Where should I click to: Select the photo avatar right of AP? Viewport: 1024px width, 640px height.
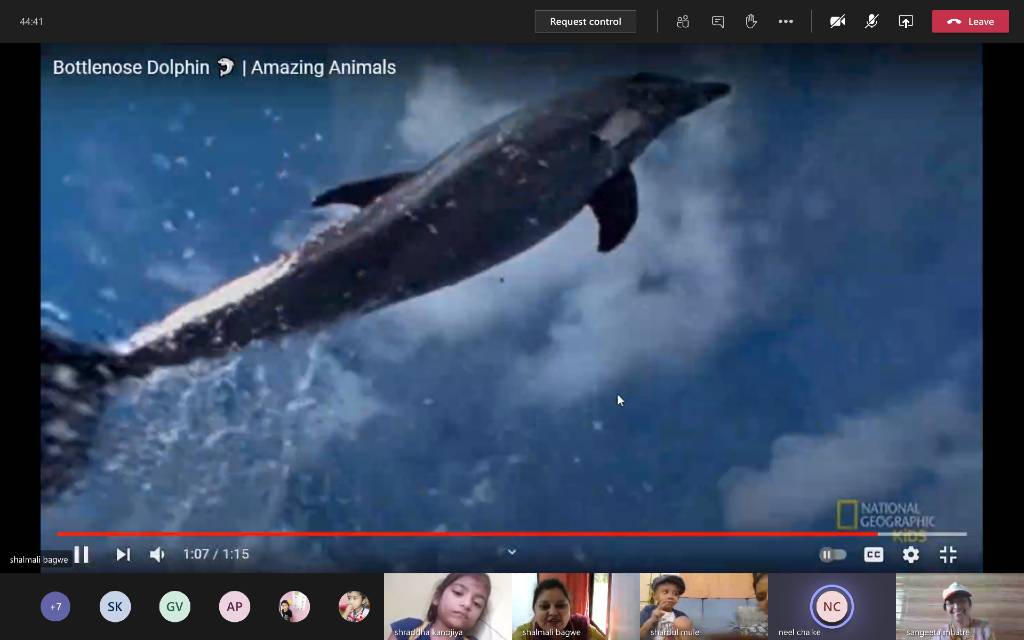coord(295,607)
